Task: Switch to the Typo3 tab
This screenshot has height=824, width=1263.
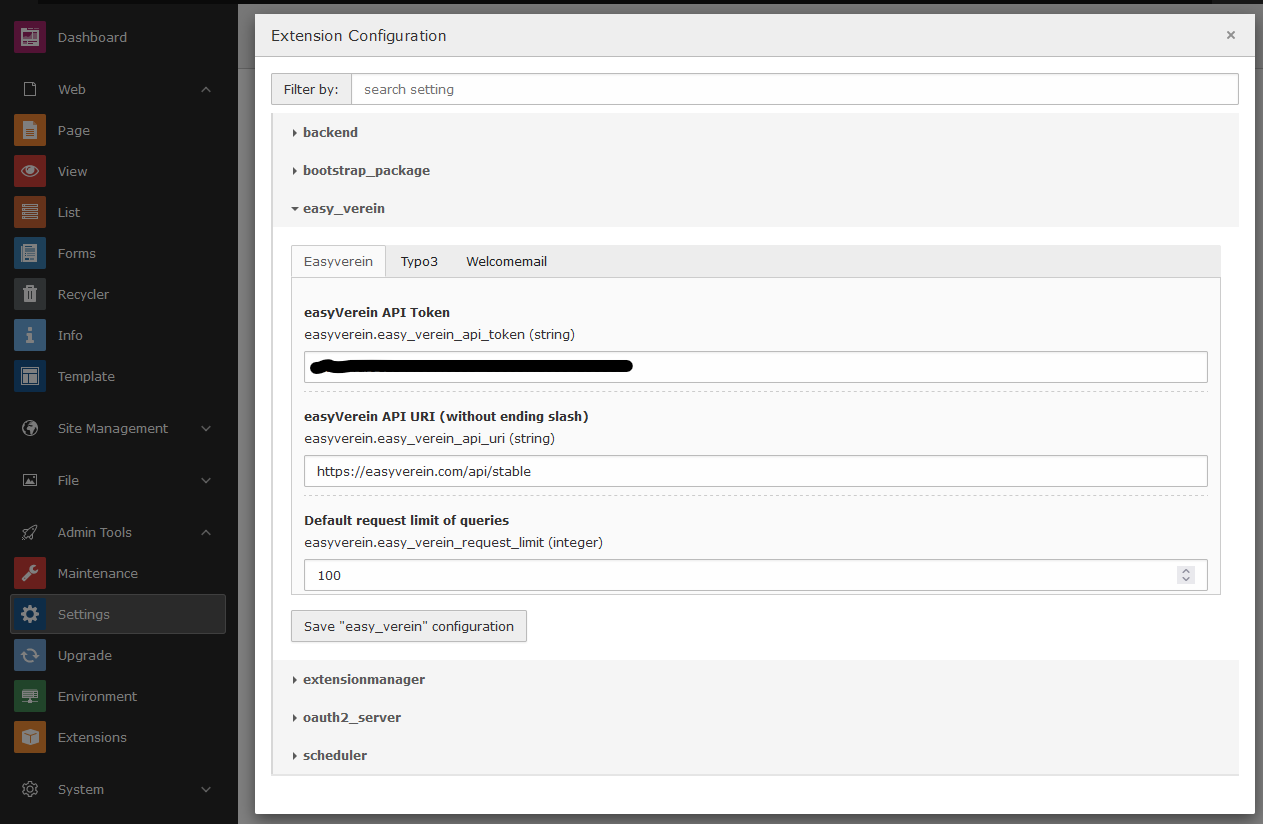Action: point(419,261)
